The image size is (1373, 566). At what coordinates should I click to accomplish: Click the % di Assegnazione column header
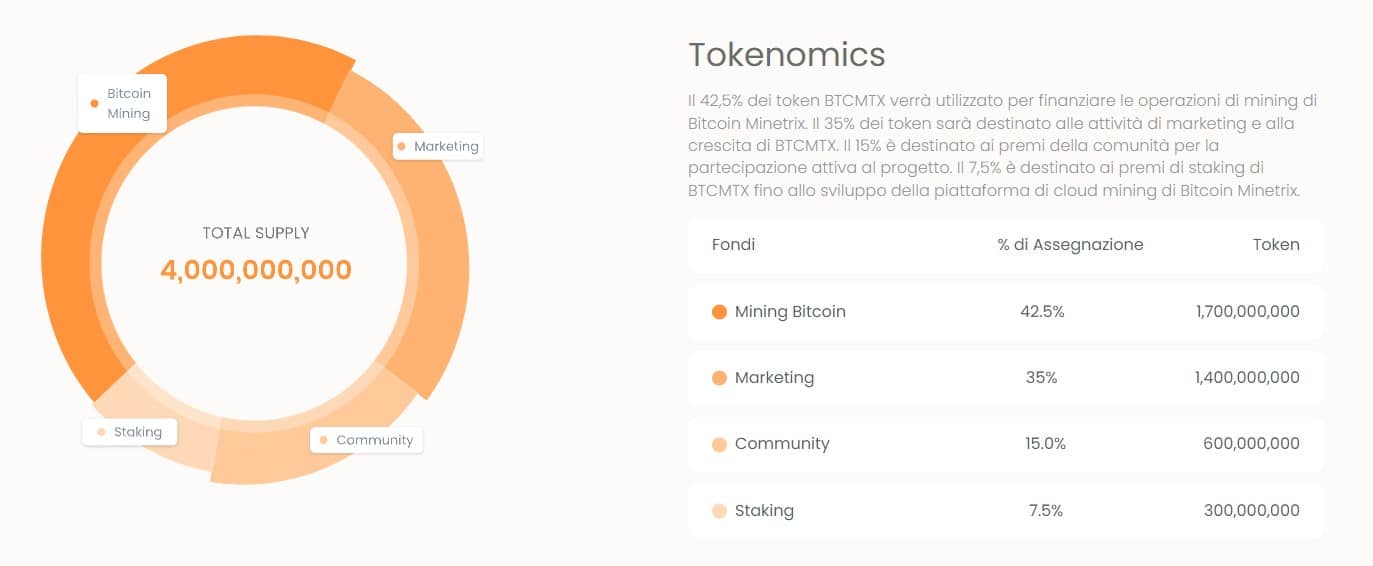point(1070,244)
